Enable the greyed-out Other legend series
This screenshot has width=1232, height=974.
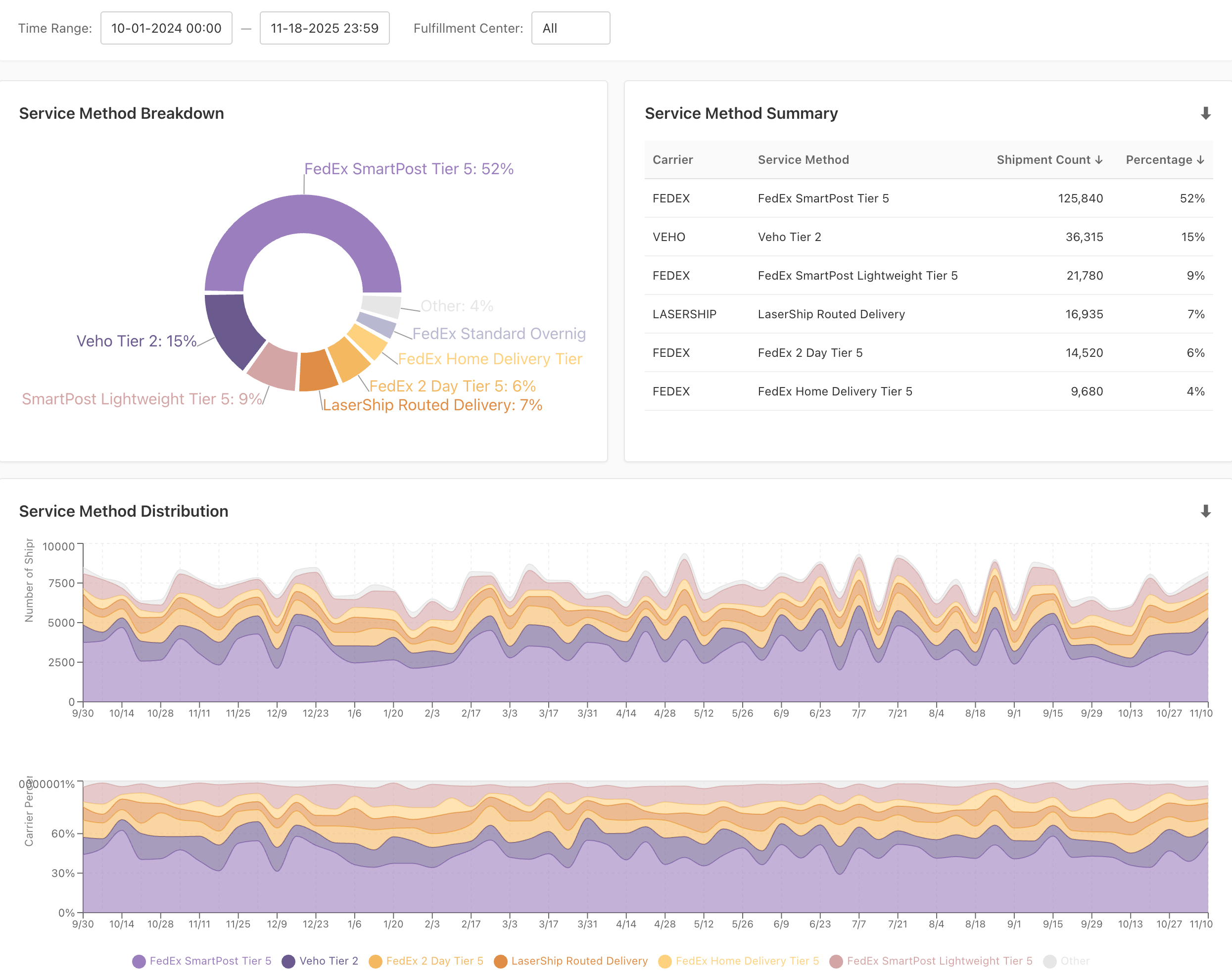tap(1074, 961)
